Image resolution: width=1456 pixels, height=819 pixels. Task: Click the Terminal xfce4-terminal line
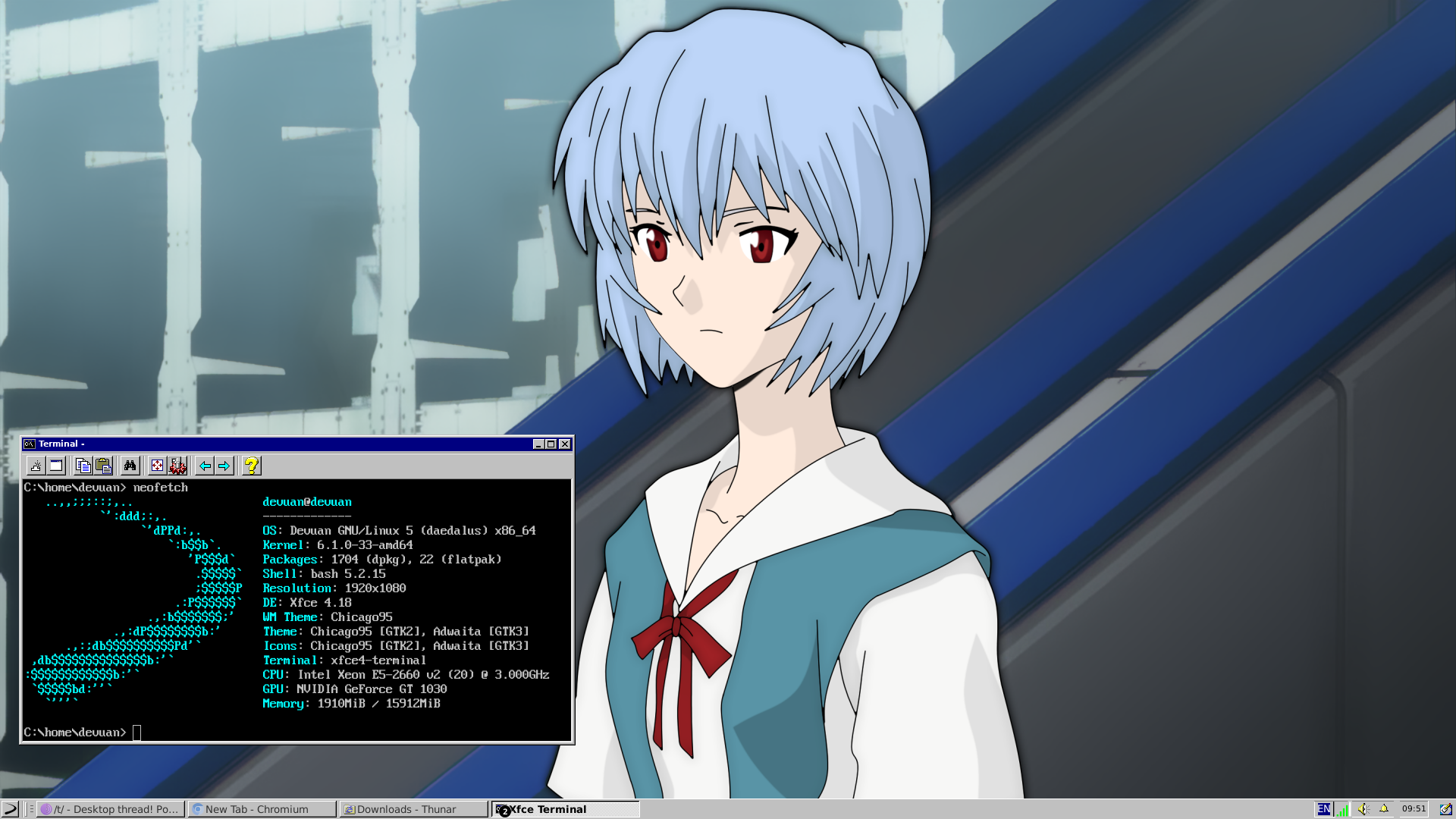(344, 661)
